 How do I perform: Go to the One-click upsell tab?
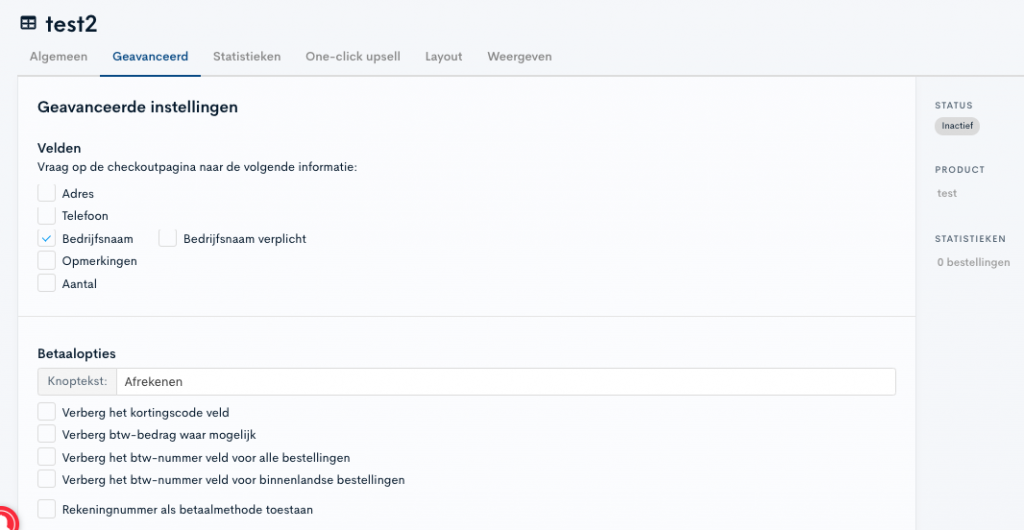point(352,57)
